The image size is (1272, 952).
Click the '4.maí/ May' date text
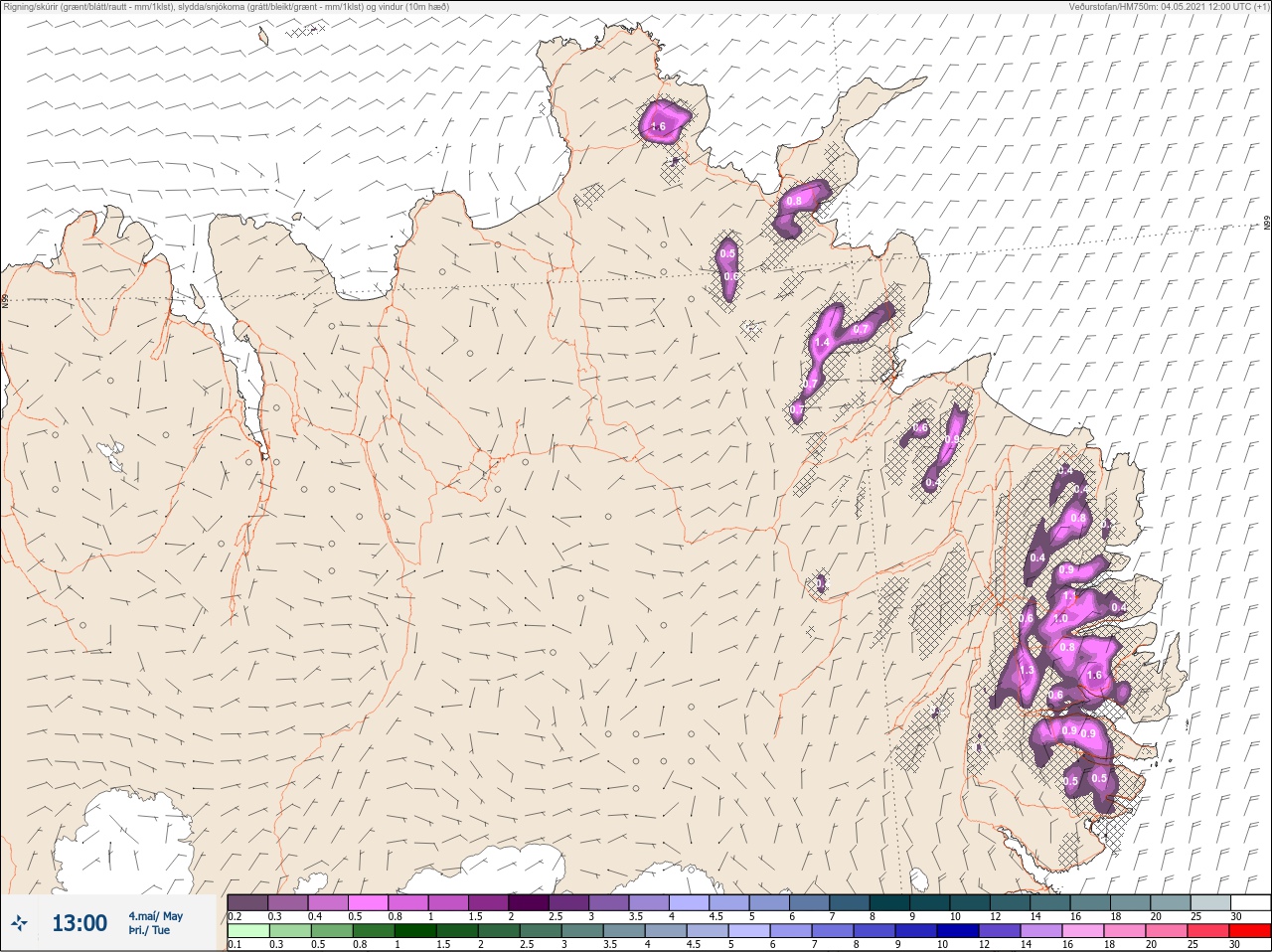[155, 916]
